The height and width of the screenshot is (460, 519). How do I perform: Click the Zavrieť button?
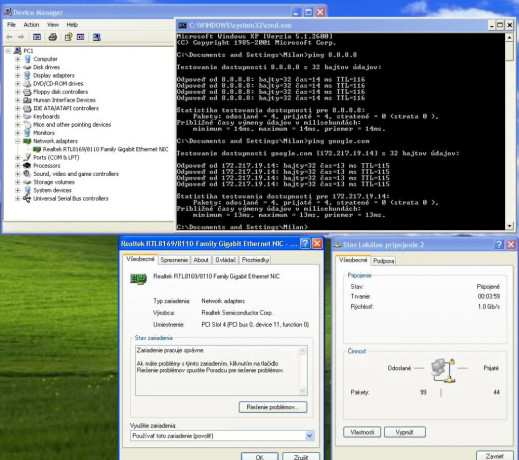click(495, 456)
